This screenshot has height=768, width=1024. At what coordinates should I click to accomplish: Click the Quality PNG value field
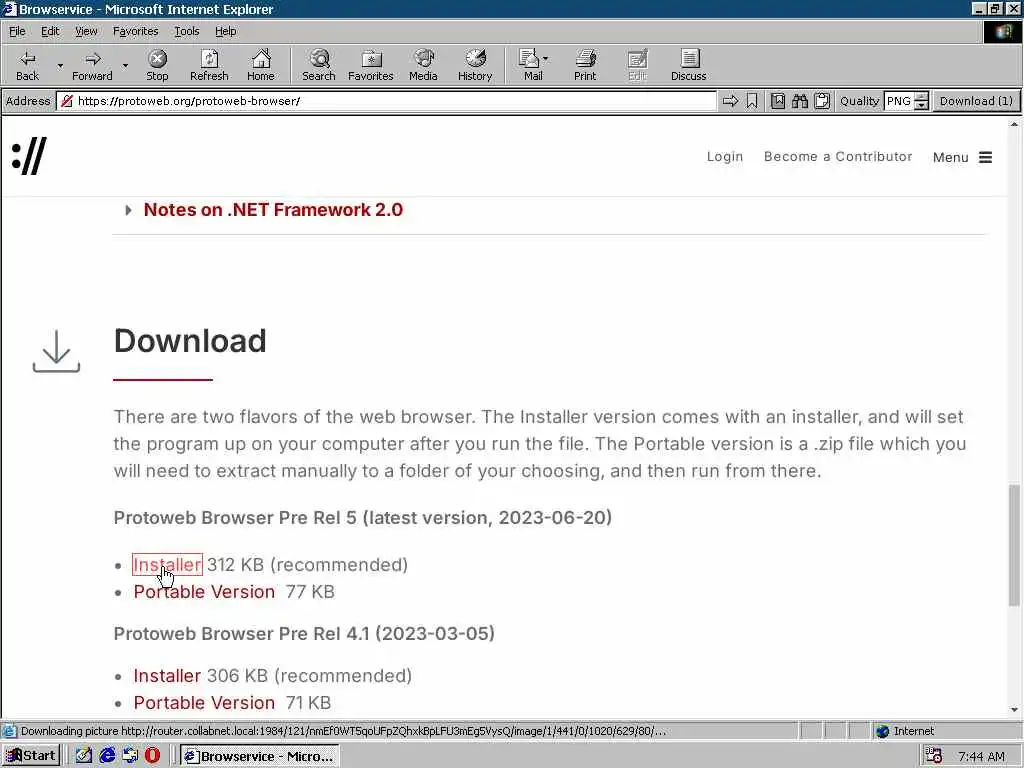(899, 101)
